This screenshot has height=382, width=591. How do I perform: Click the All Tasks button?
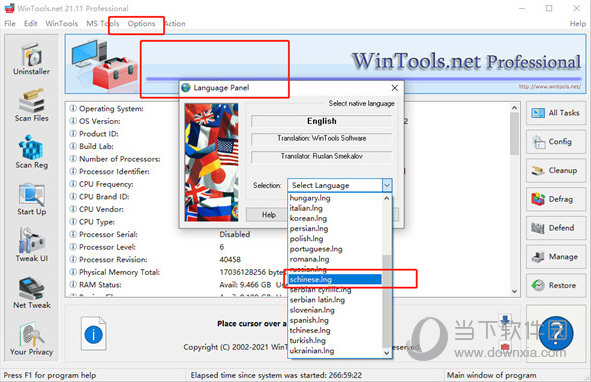coord(556,113)
